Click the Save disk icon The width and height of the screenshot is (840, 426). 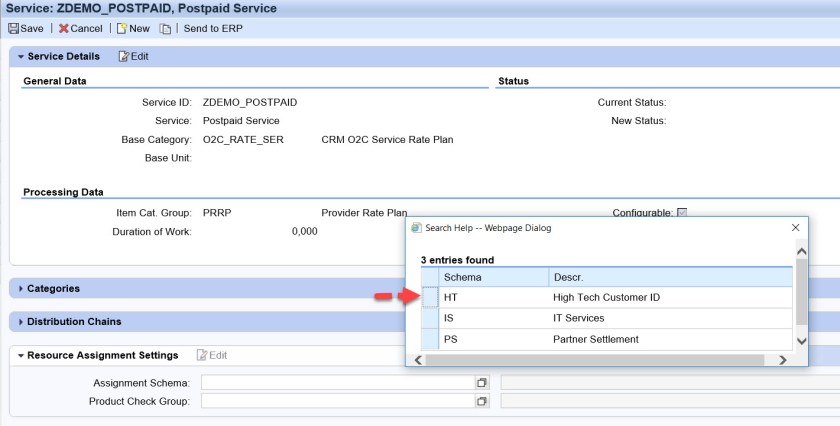click(14, 29)
